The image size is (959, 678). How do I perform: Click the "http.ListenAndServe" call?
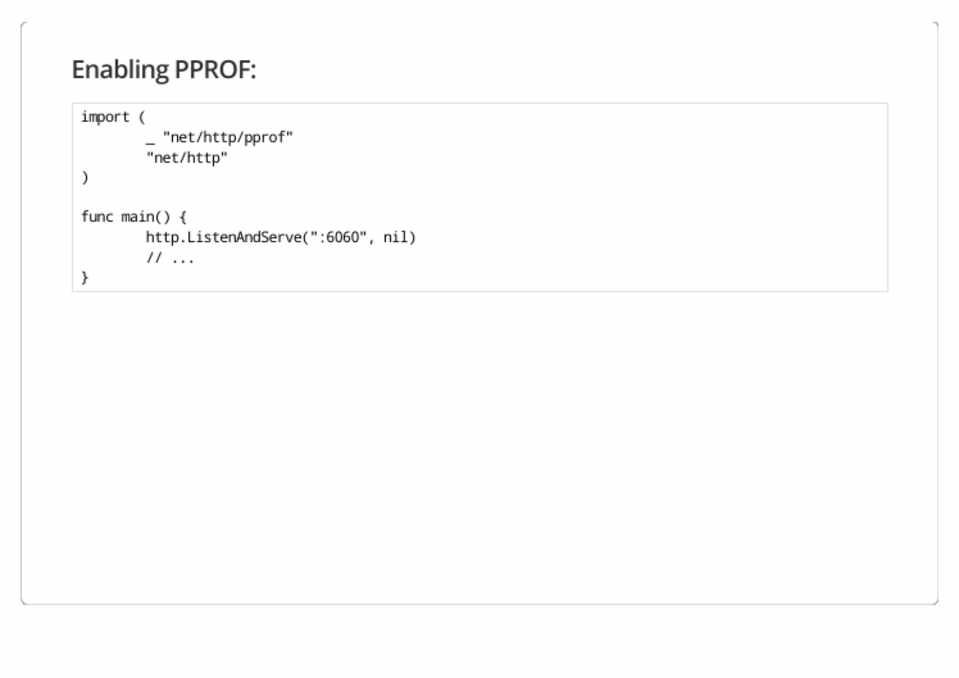223,237
